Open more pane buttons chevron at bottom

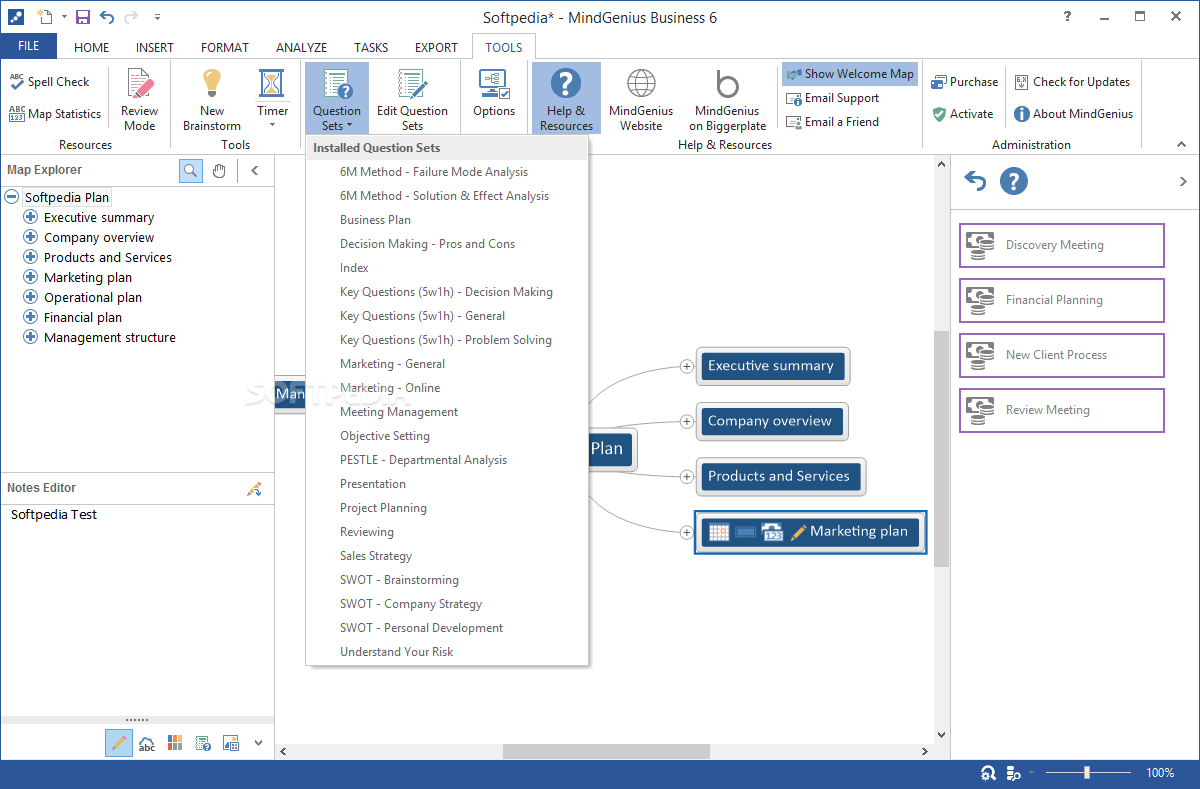point(258,743)
